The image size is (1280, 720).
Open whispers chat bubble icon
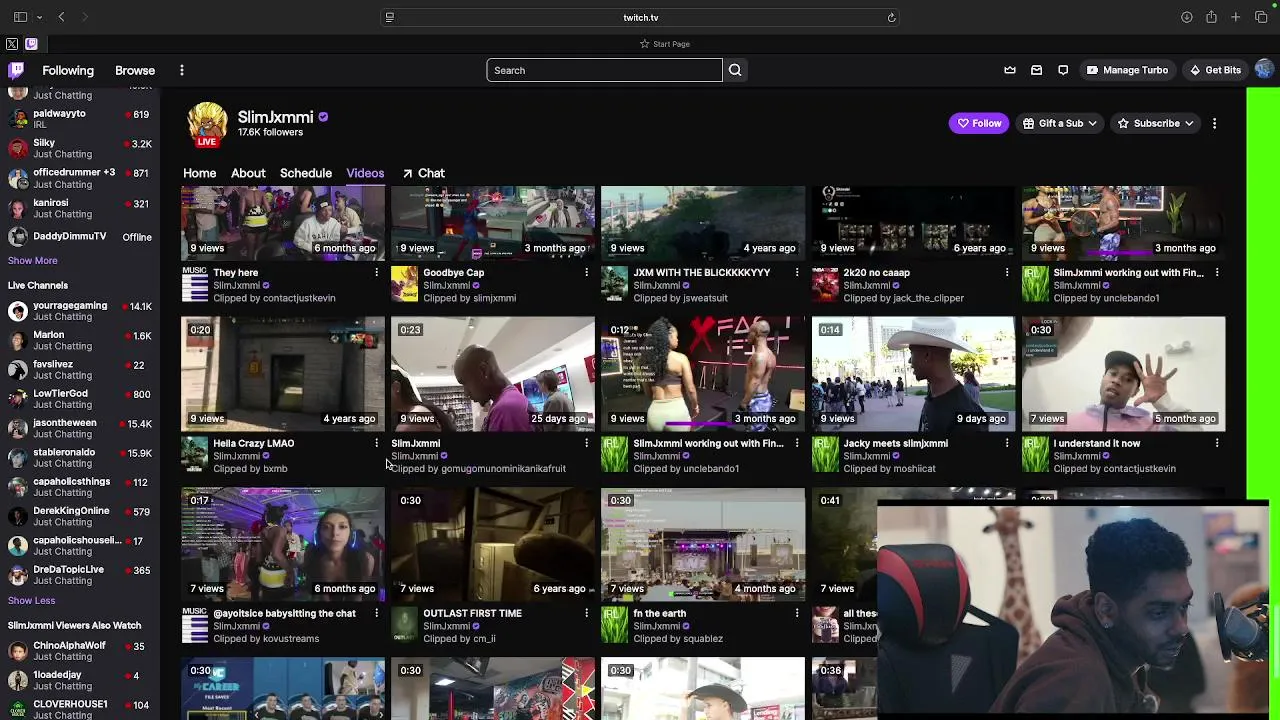tap(1063, 70)
